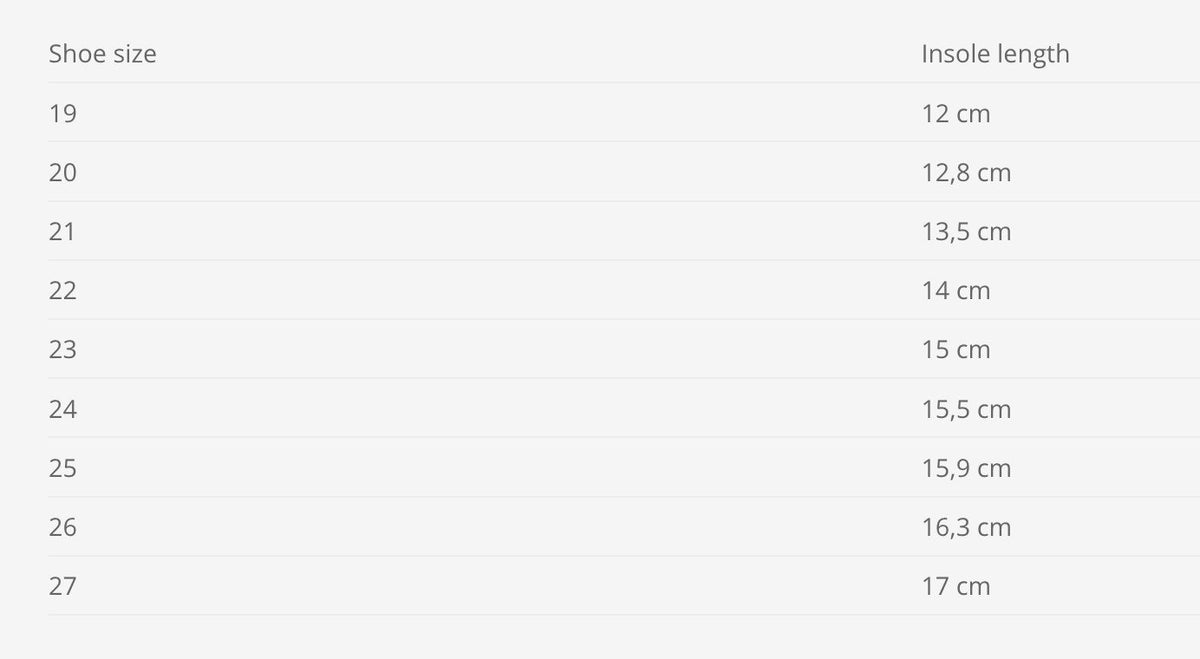
Task: Select the shoe size 19 cell
Action: tap(63, 113)
